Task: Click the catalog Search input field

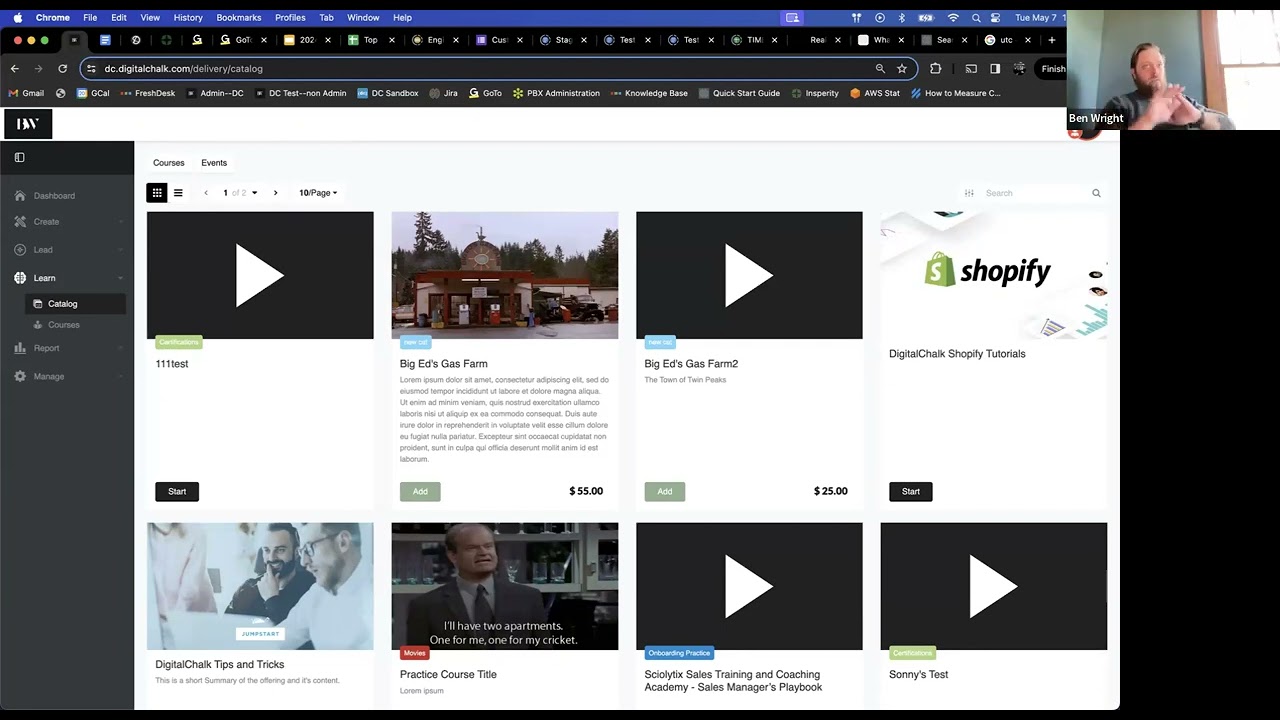Action: 1035,193
